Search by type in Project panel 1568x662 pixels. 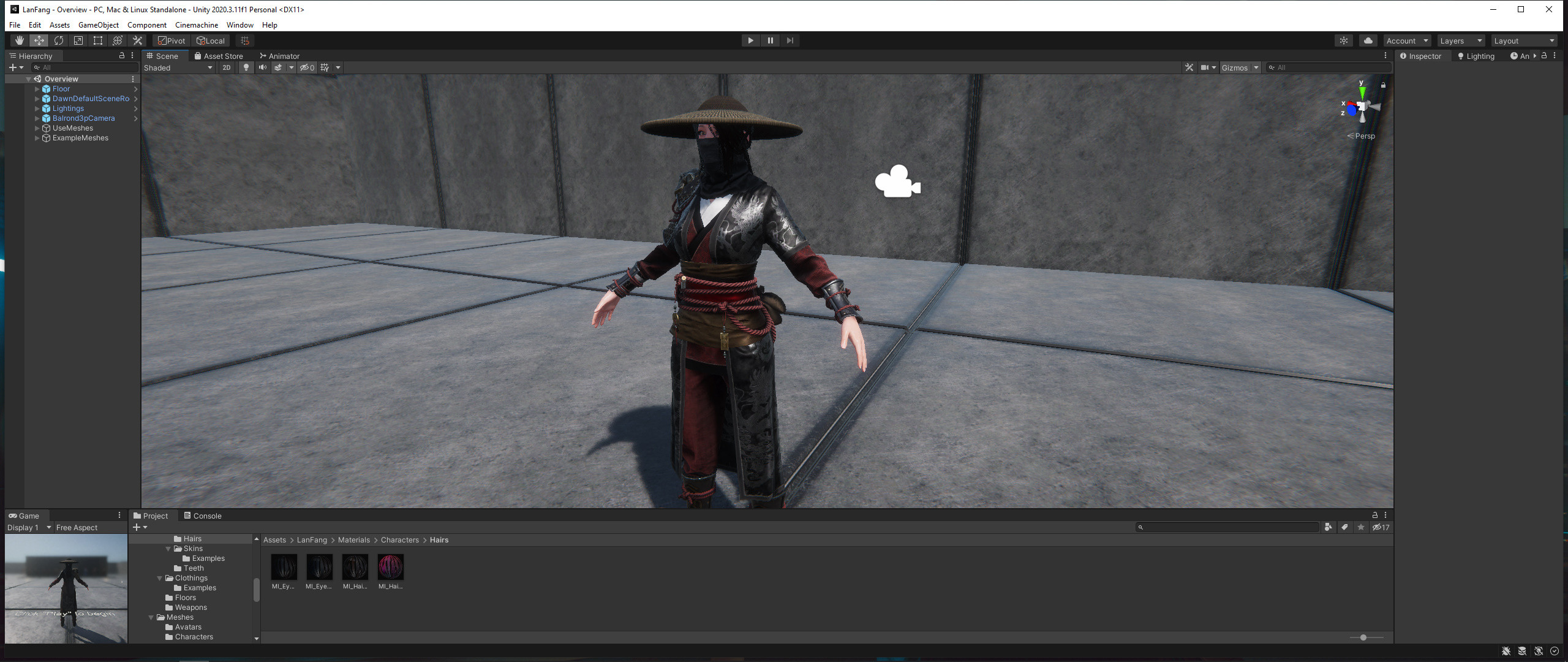1328,527
